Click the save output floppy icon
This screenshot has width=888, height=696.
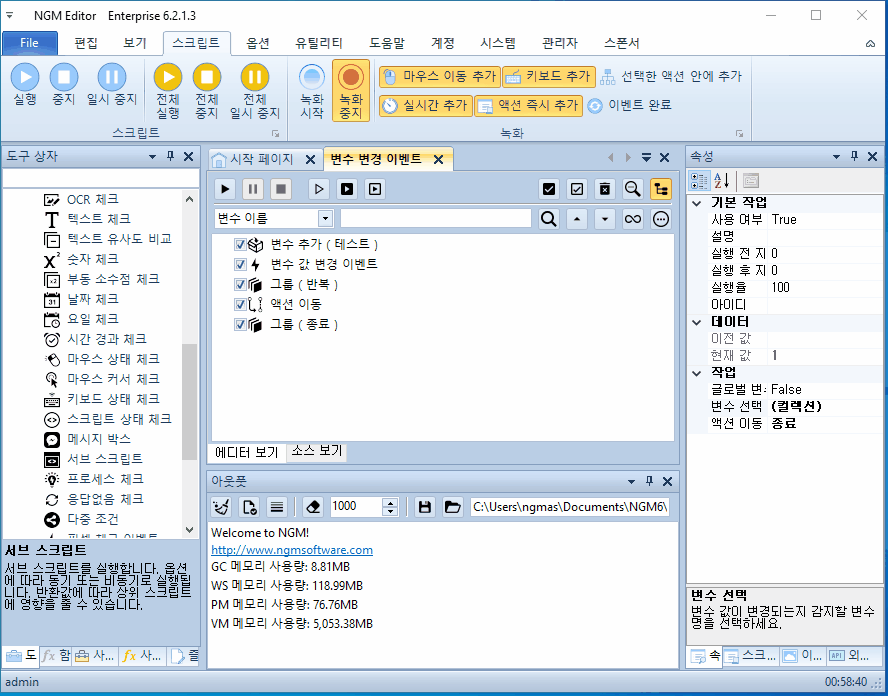point(425,507)
